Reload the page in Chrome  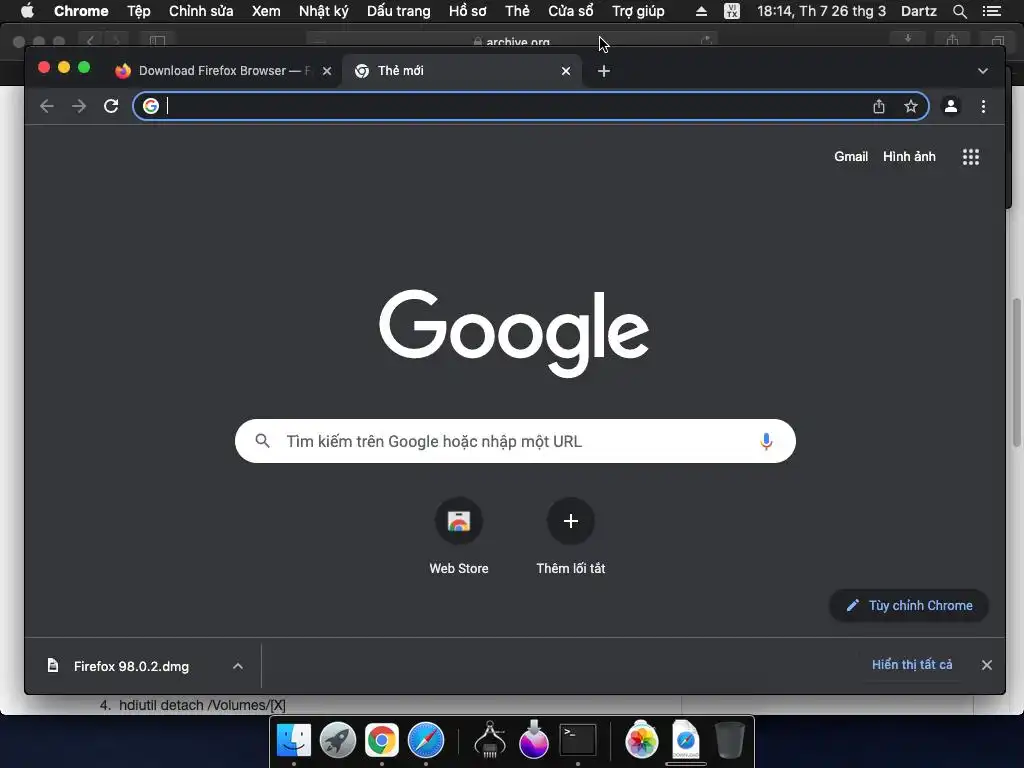point(111,106)
